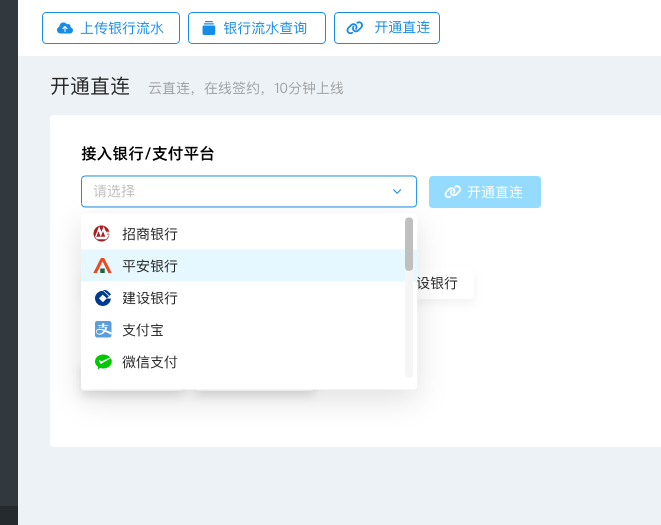661x525 pixels.
Task: Click the partially hidden 设银行 tag
Action: tap(445, 283)
